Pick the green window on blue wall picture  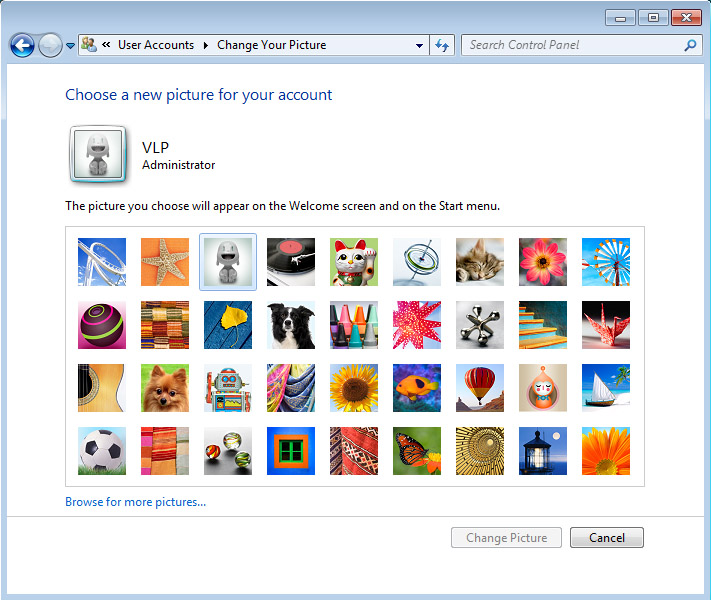(x=291, y=451)
